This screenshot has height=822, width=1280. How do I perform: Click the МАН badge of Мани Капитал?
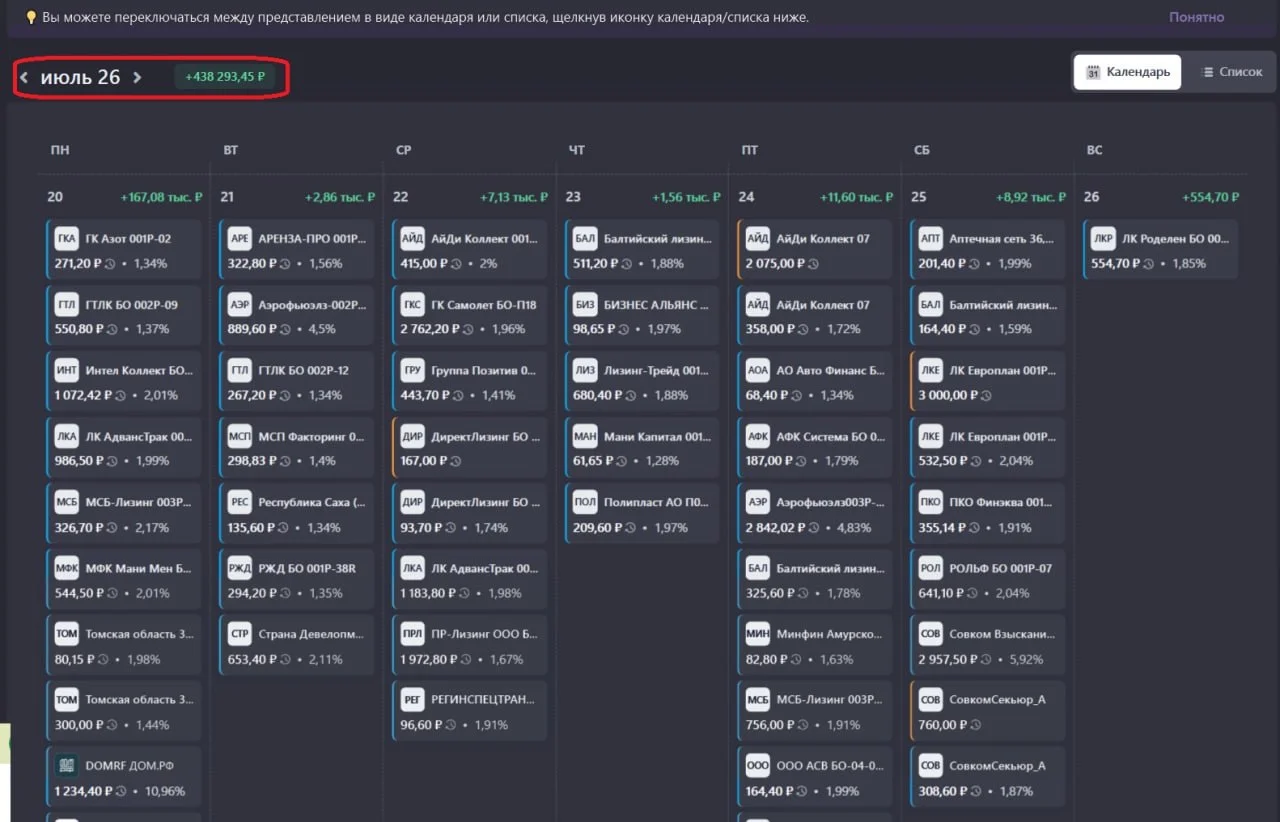[586, 437]
